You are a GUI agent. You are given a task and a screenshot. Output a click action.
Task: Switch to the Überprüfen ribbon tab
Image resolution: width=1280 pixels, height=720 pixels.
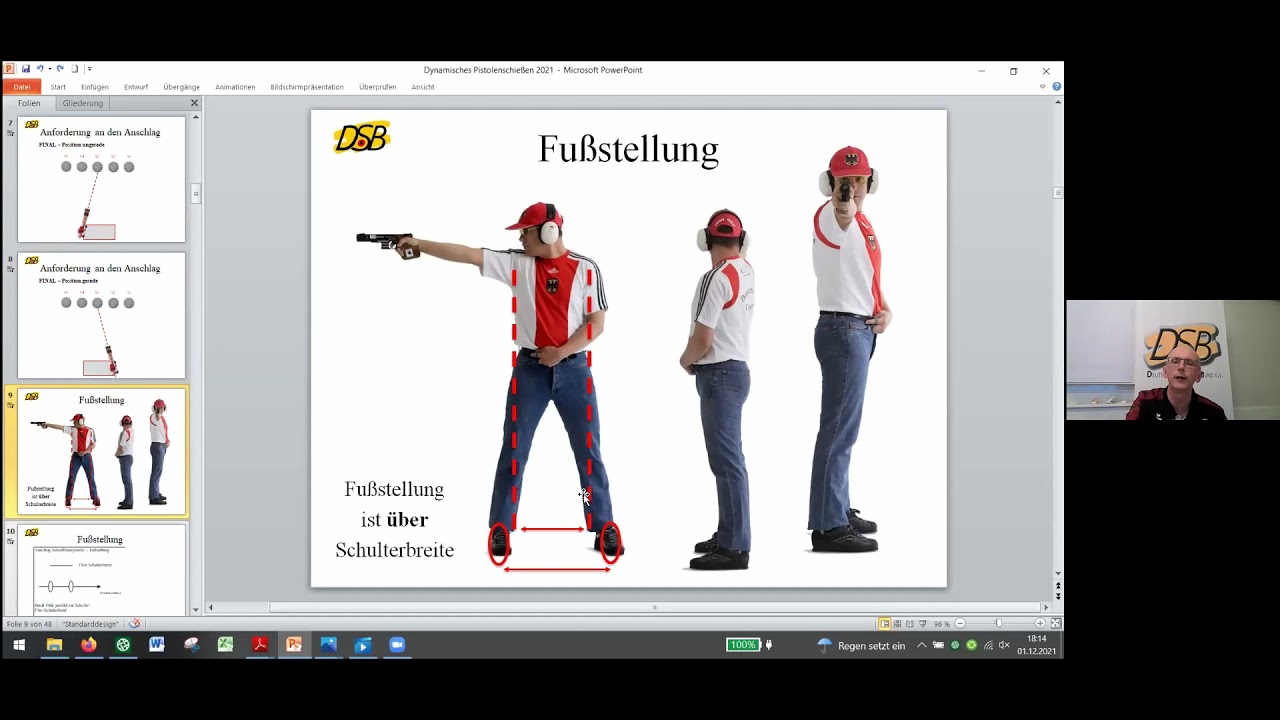click(x=378, y=87)
